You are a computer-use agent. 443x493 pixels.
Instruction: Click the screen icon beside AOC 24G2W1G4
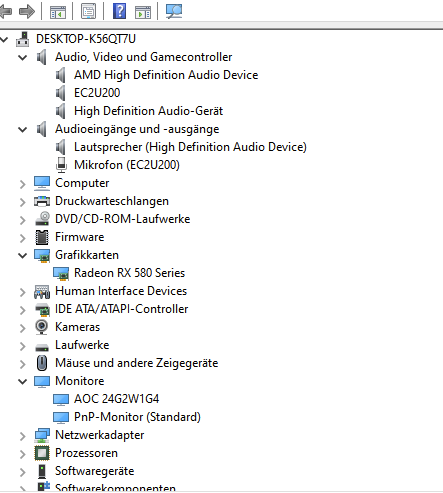(x=61, y=400)
